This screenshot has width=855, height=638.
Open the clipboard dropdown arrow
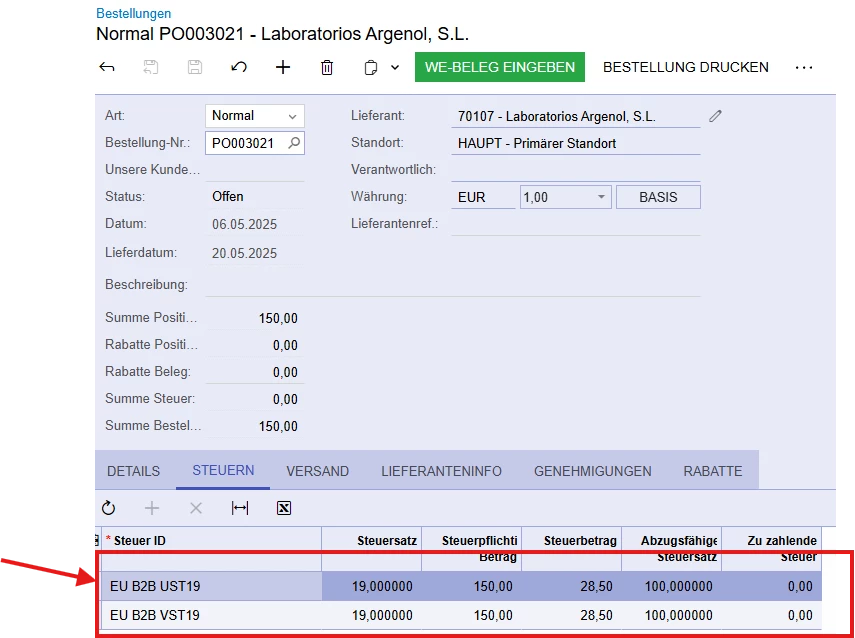pos(395,68)
